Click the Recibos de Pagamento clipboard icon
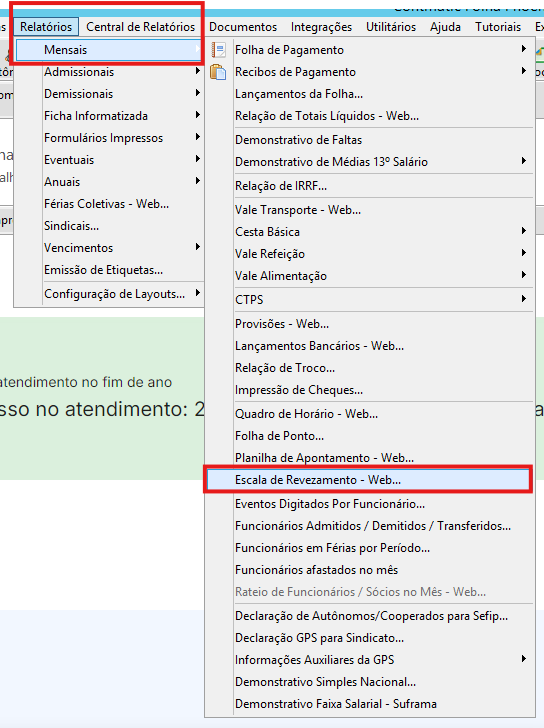The height and width of the screenshot is (728, 544). pos(218,72)
